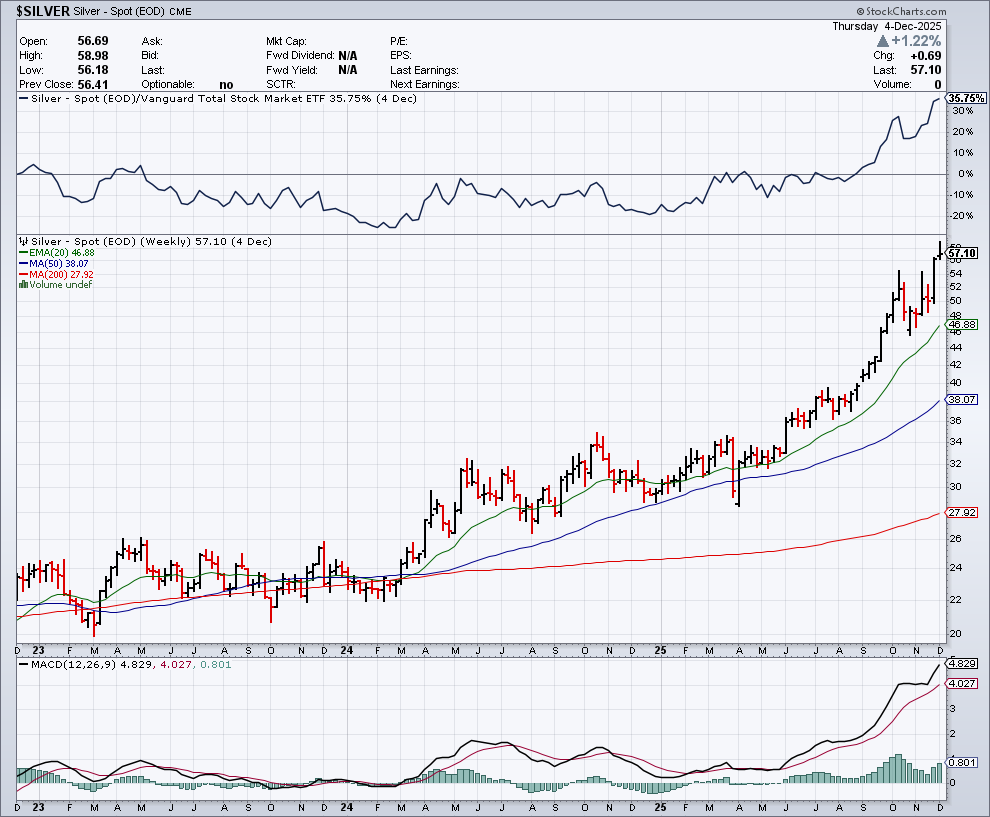Click the black MACD legend line marker
This screenshot has width=990, height=817.
pyautogui.click(x=22, y=664)
